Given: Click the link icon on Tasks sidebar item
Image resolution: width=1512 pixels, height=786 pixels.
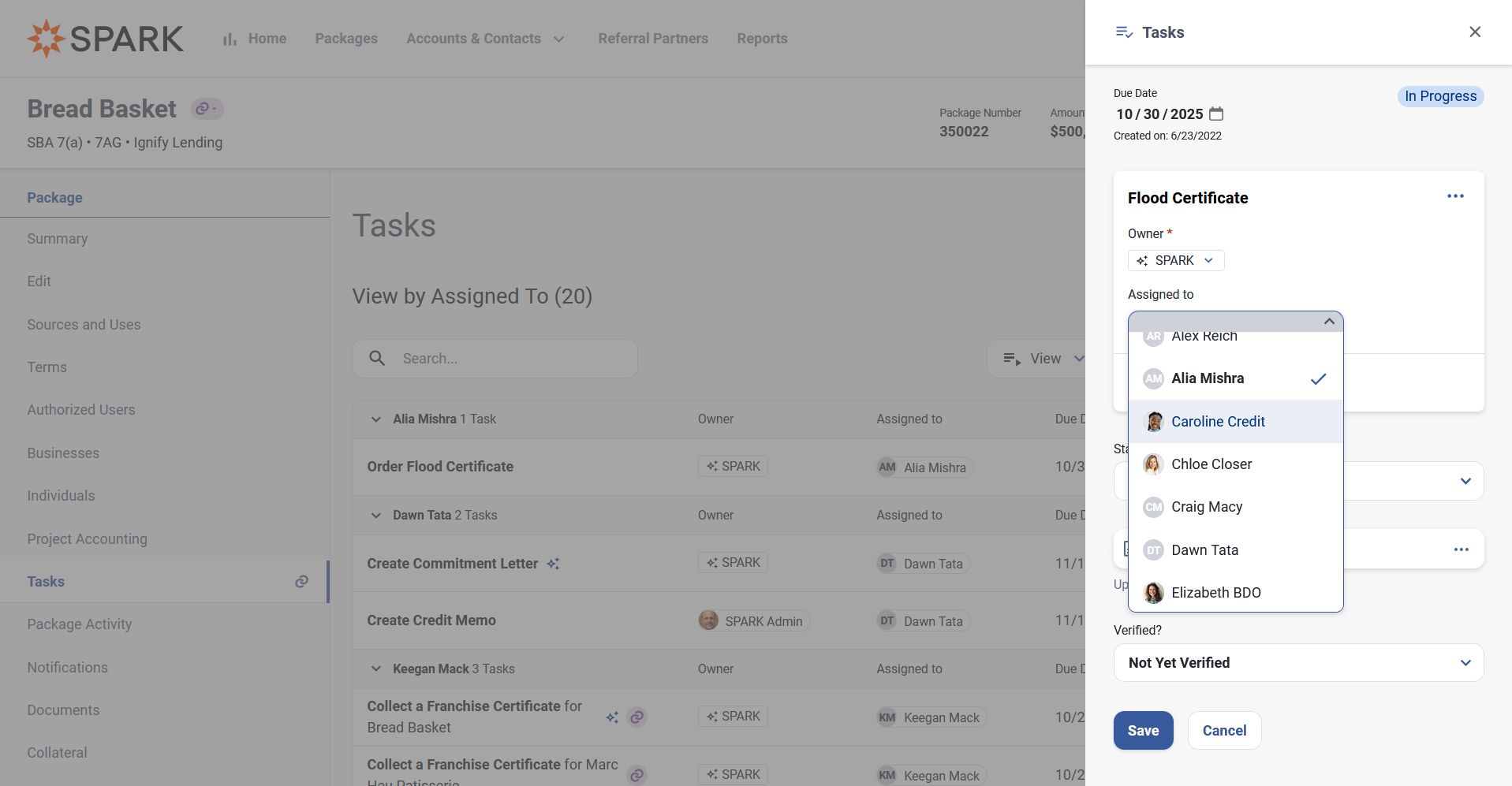Looking at the screenshot, I should (301, 582).
